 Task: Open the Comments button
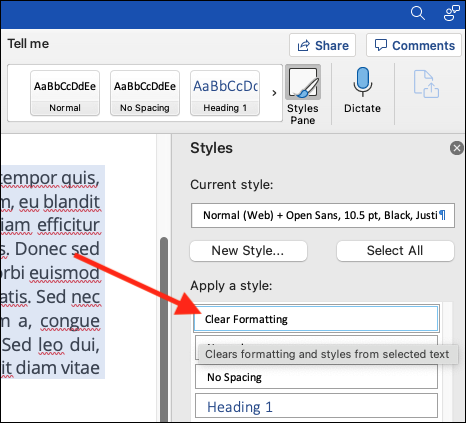[414, 45]
